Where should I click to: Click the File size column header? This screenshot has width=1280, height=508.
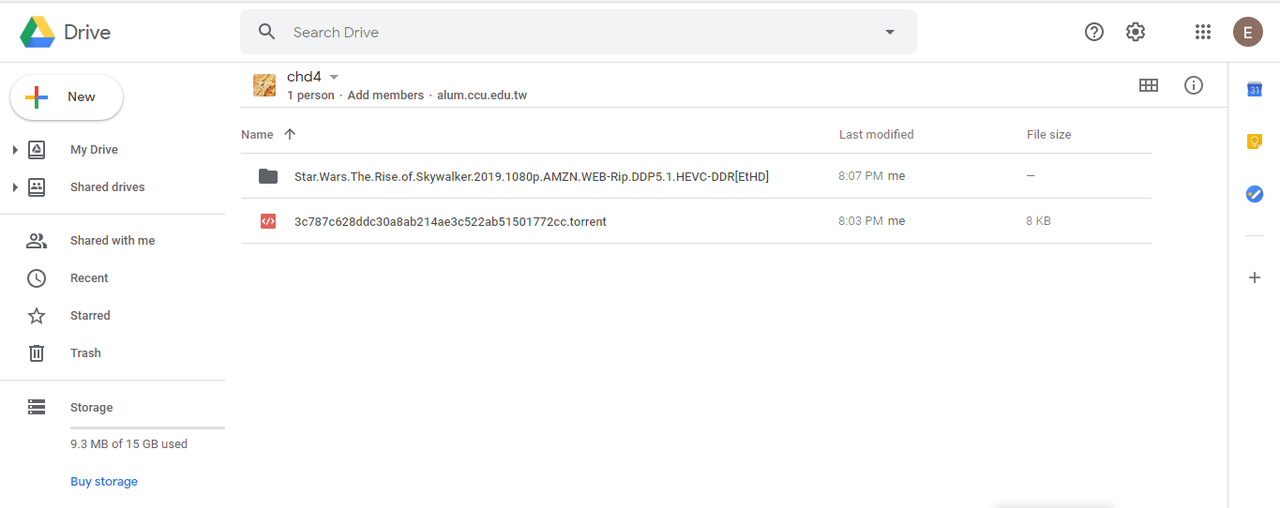coord(1049,135)
